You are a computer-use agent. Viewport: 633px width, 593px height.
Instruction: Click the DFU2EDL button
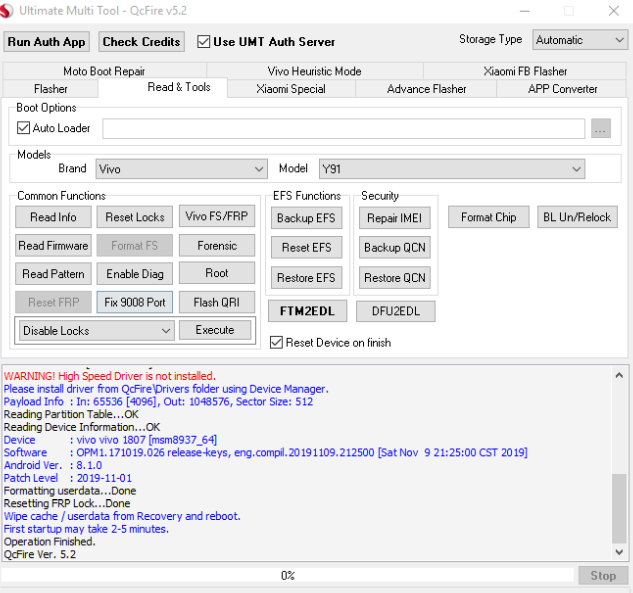click(396, 311)
